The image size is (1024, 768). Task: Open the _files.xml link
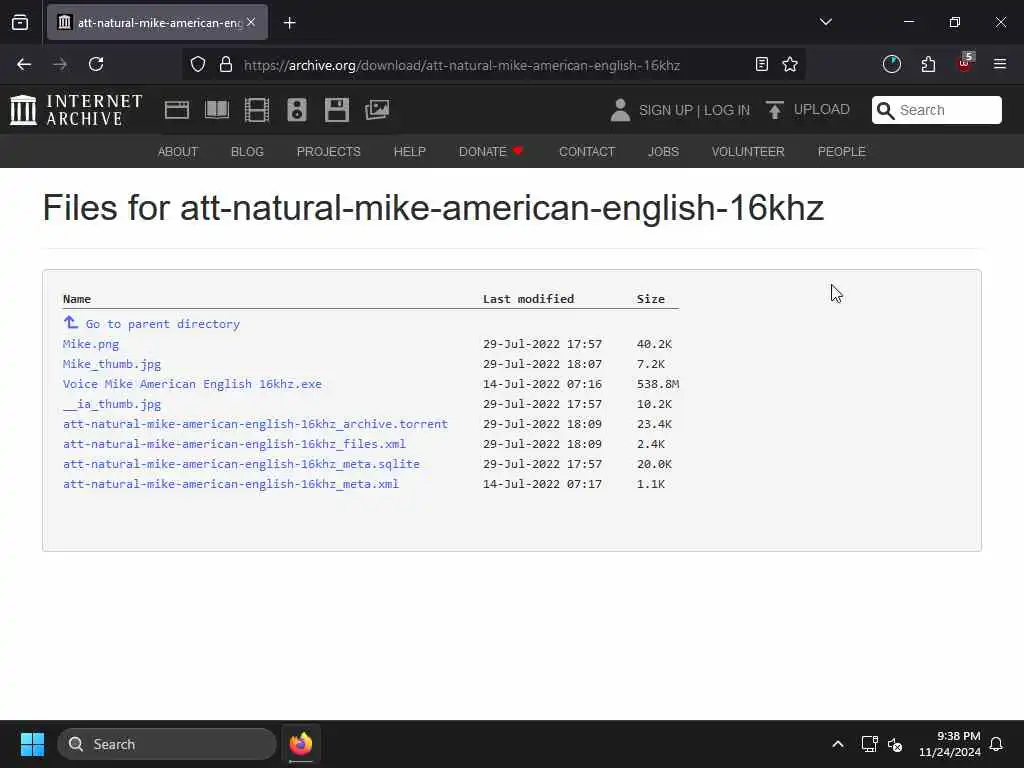[234, 444]
